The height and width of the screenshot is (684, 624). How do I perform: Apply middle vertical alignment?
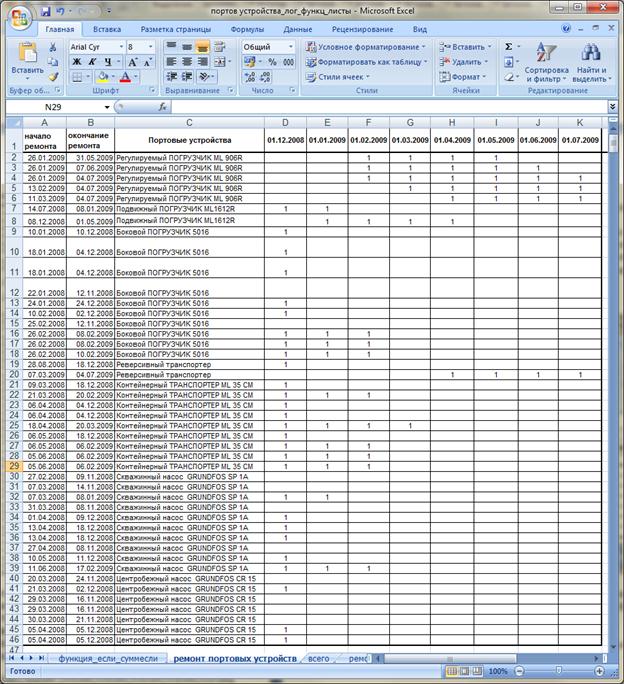click(187, 47)
